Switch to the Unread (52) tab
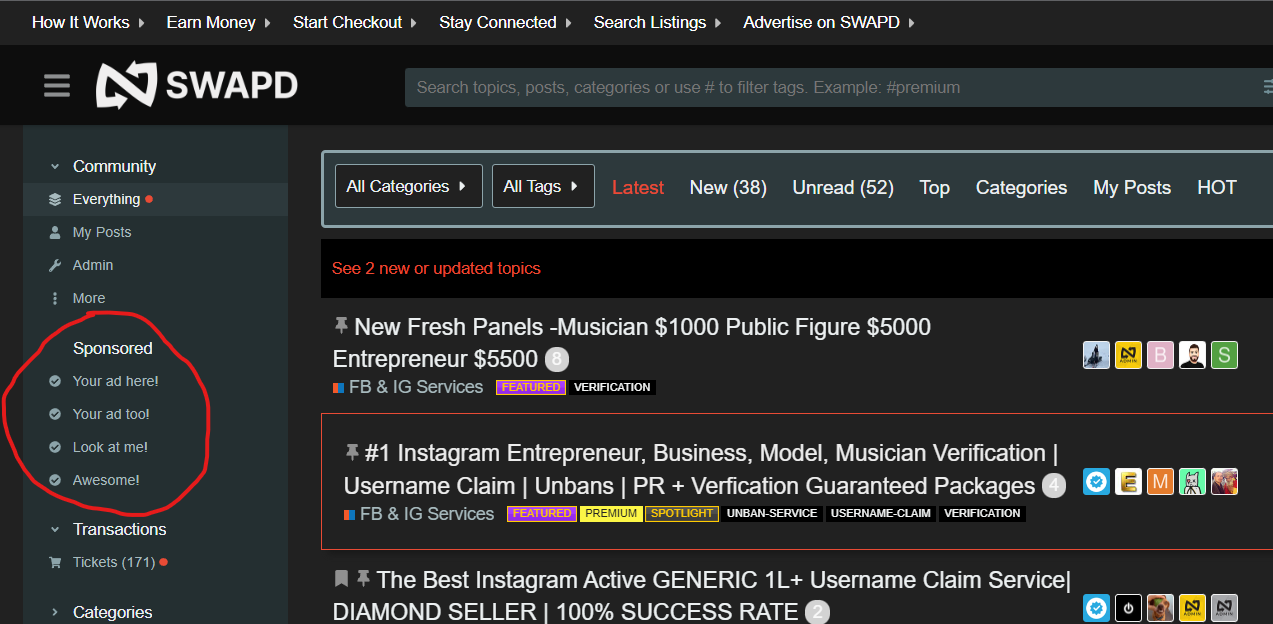The image size is (1273, 624). coord(842,187)
